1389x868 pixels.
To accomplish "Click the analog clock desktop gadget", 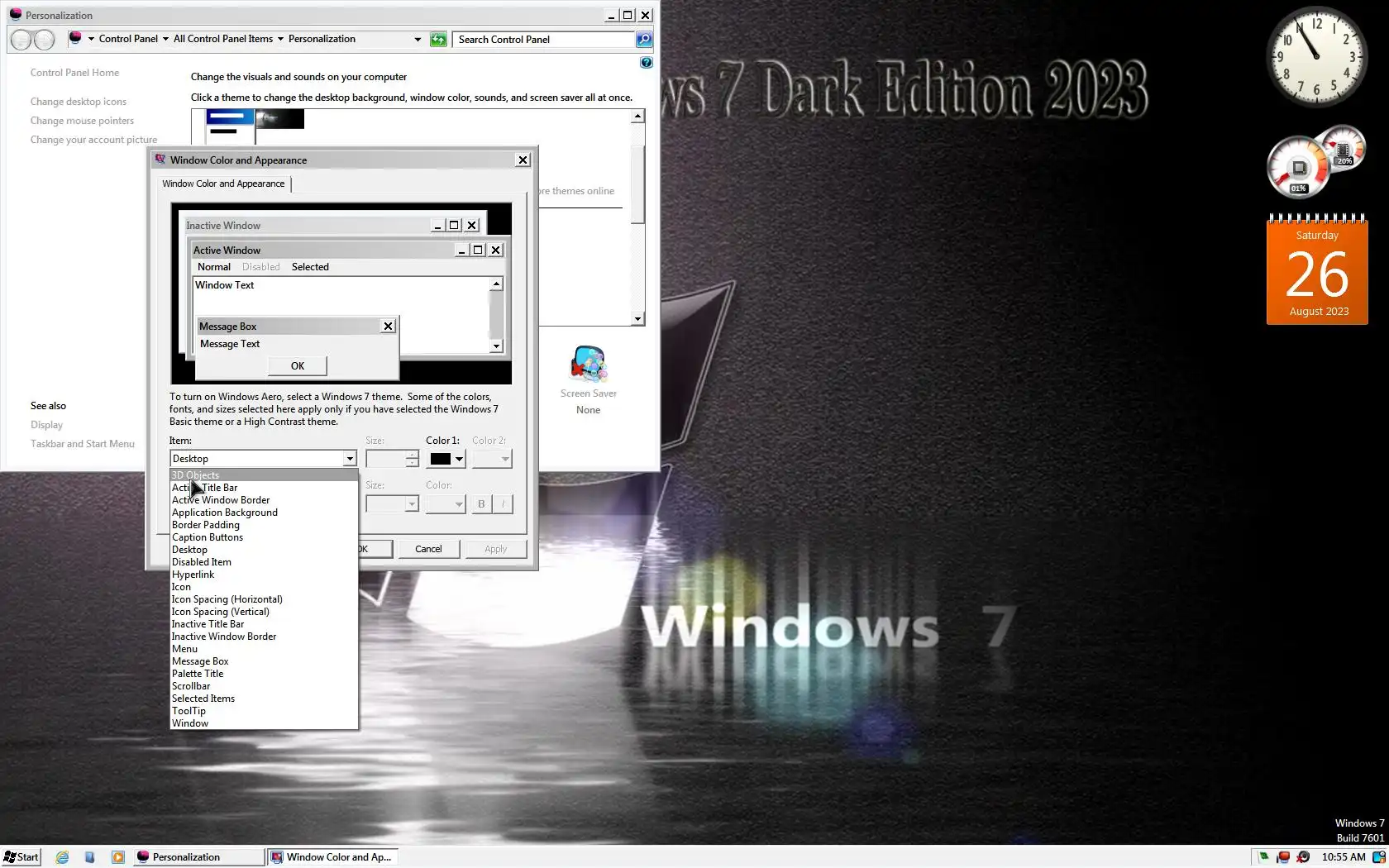I will (1317, 56).
